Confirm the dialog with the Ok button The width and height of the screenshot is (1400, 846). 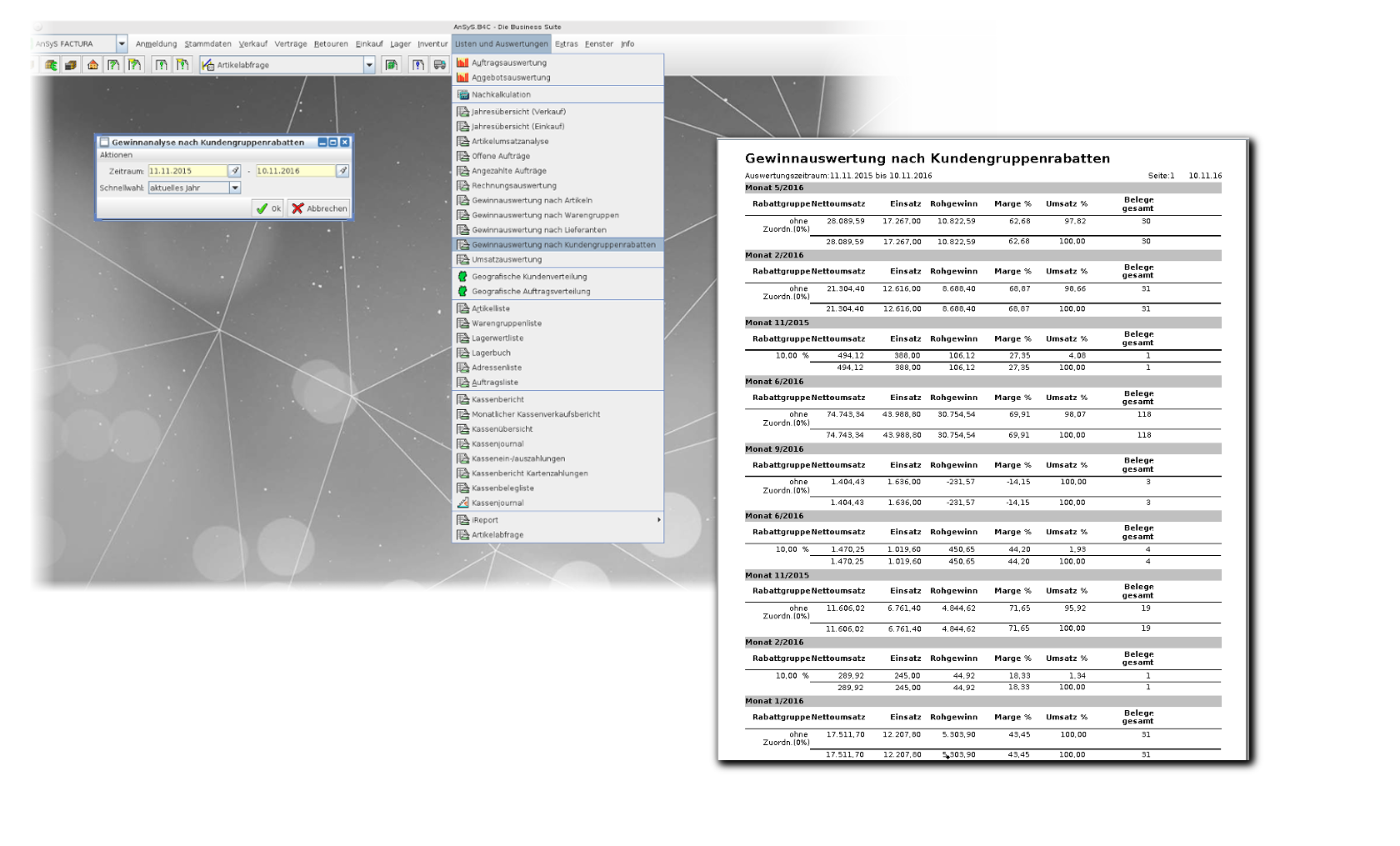point(268,208)
